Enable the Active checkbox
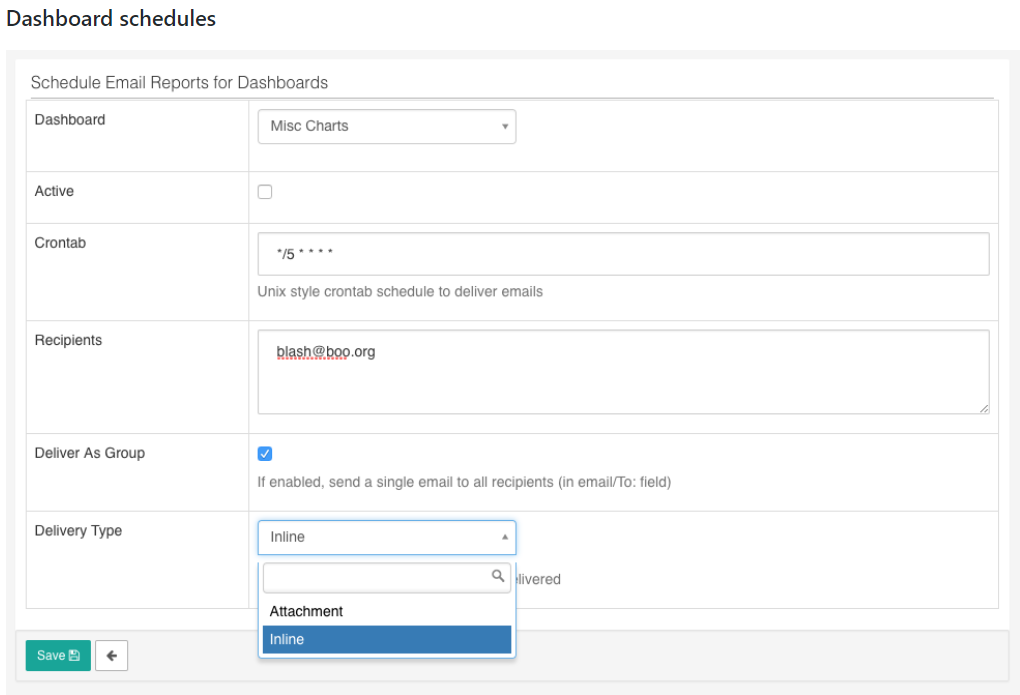1020x695 pixels. 265,192
